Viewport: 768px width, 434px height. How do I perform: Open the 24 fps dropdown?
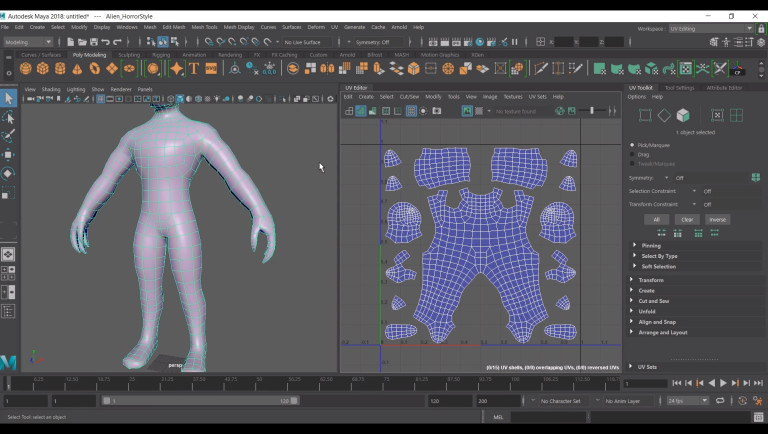[x=688, y=401]
